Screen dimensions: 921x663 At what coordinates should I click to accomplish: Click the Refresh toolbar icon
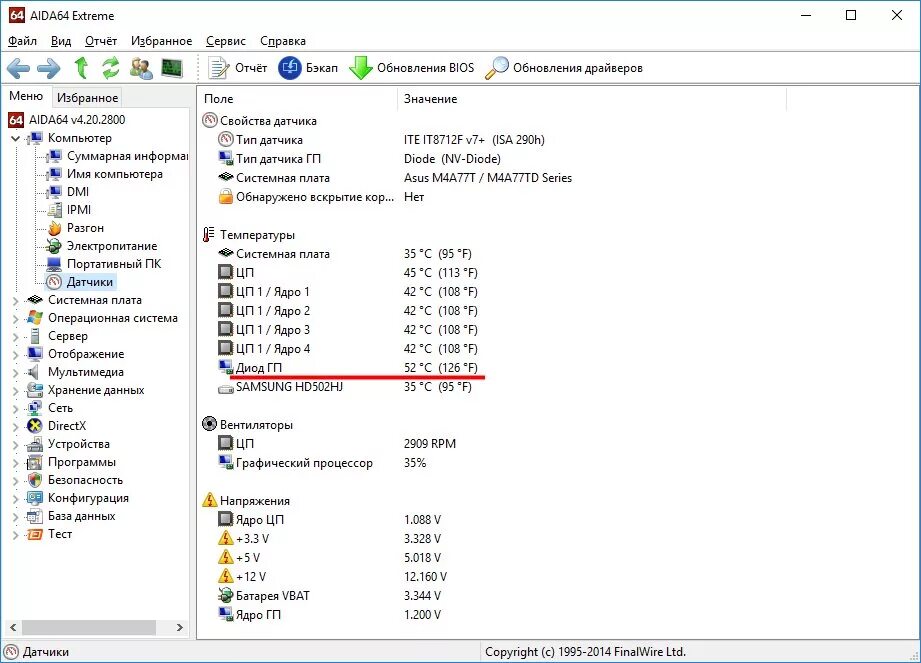[x=110, y=68]
